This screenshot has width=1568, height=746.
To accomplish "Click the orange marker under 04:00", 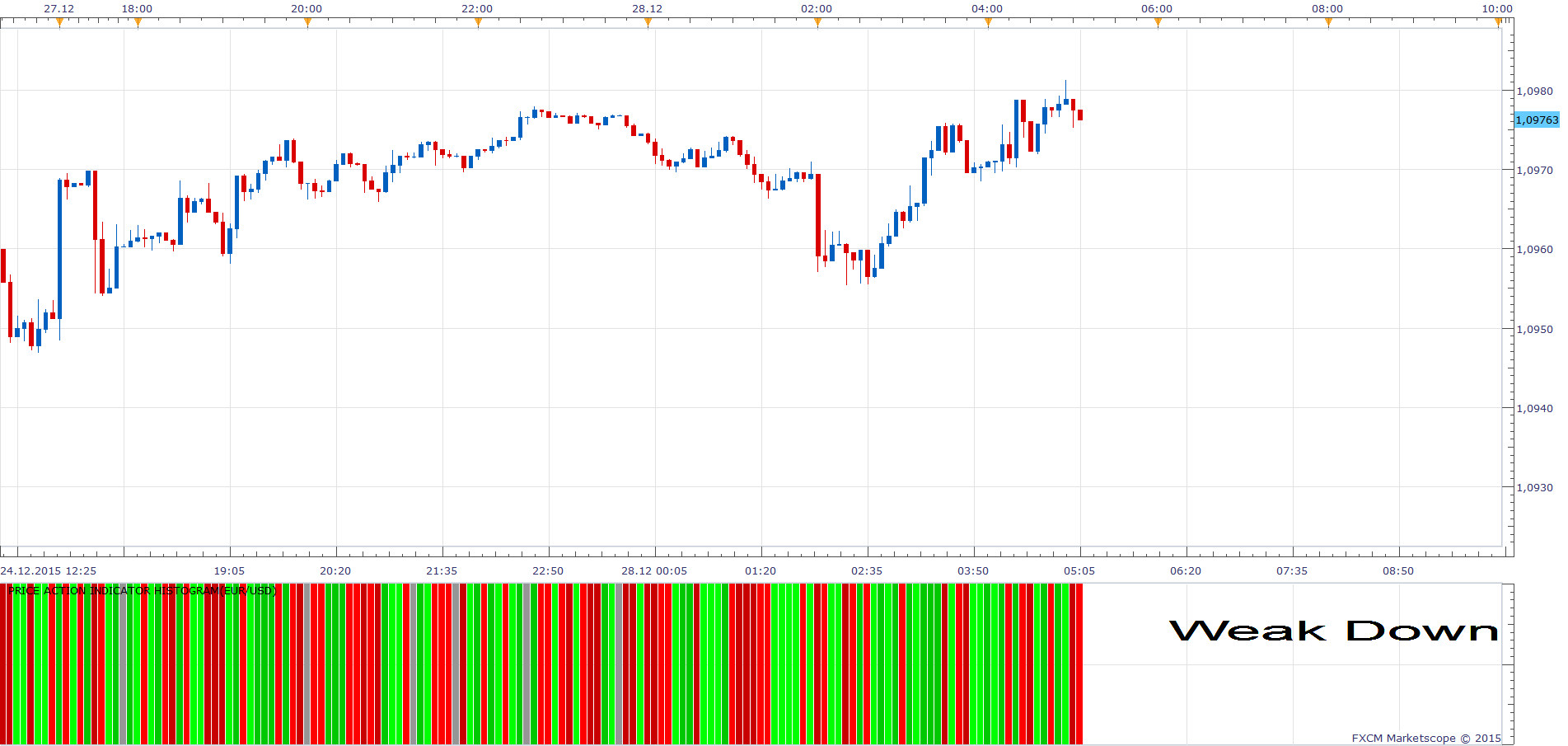I will pos(988,22).
